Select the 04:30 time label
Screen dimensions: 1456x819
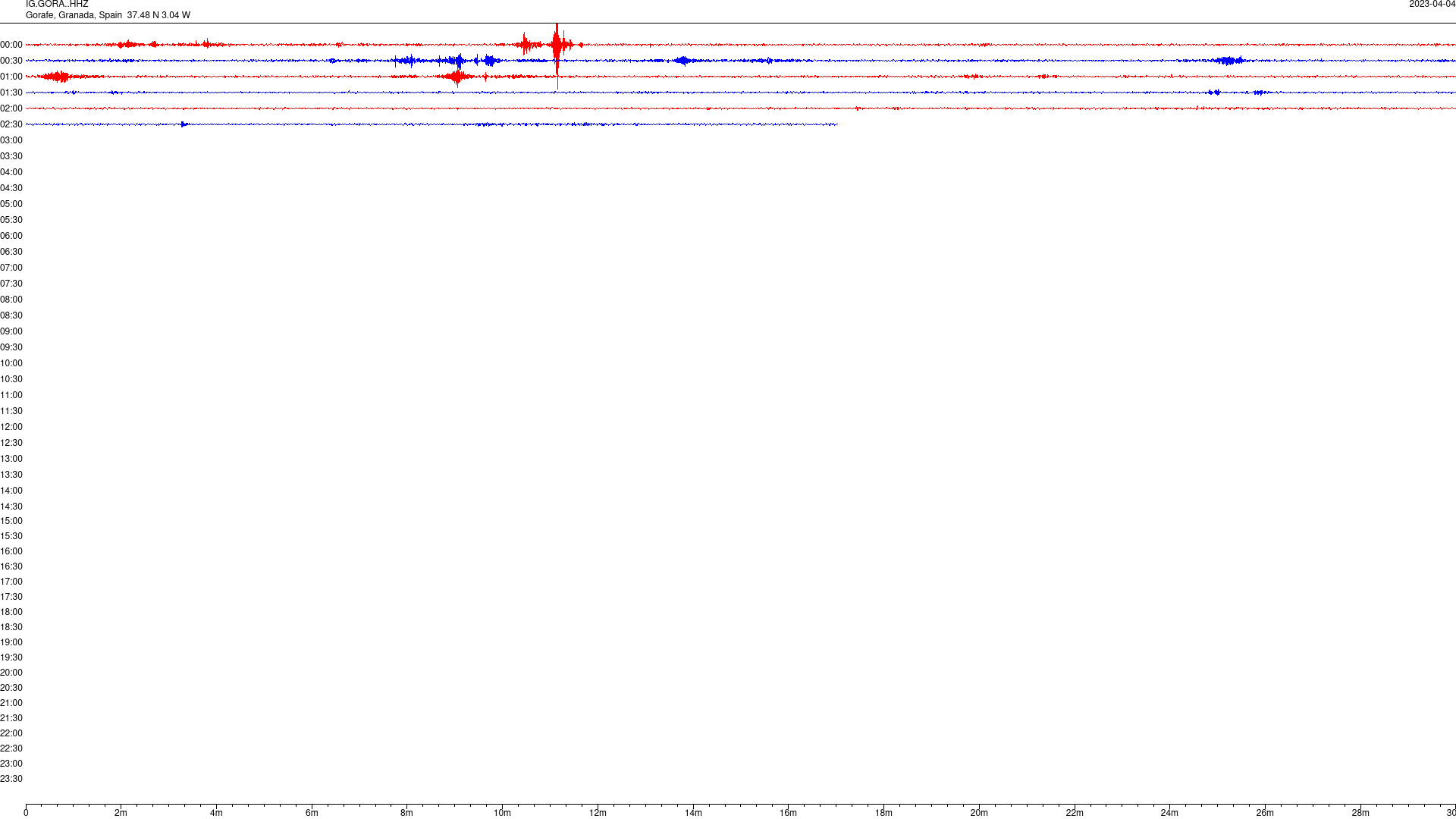(11, 188)
